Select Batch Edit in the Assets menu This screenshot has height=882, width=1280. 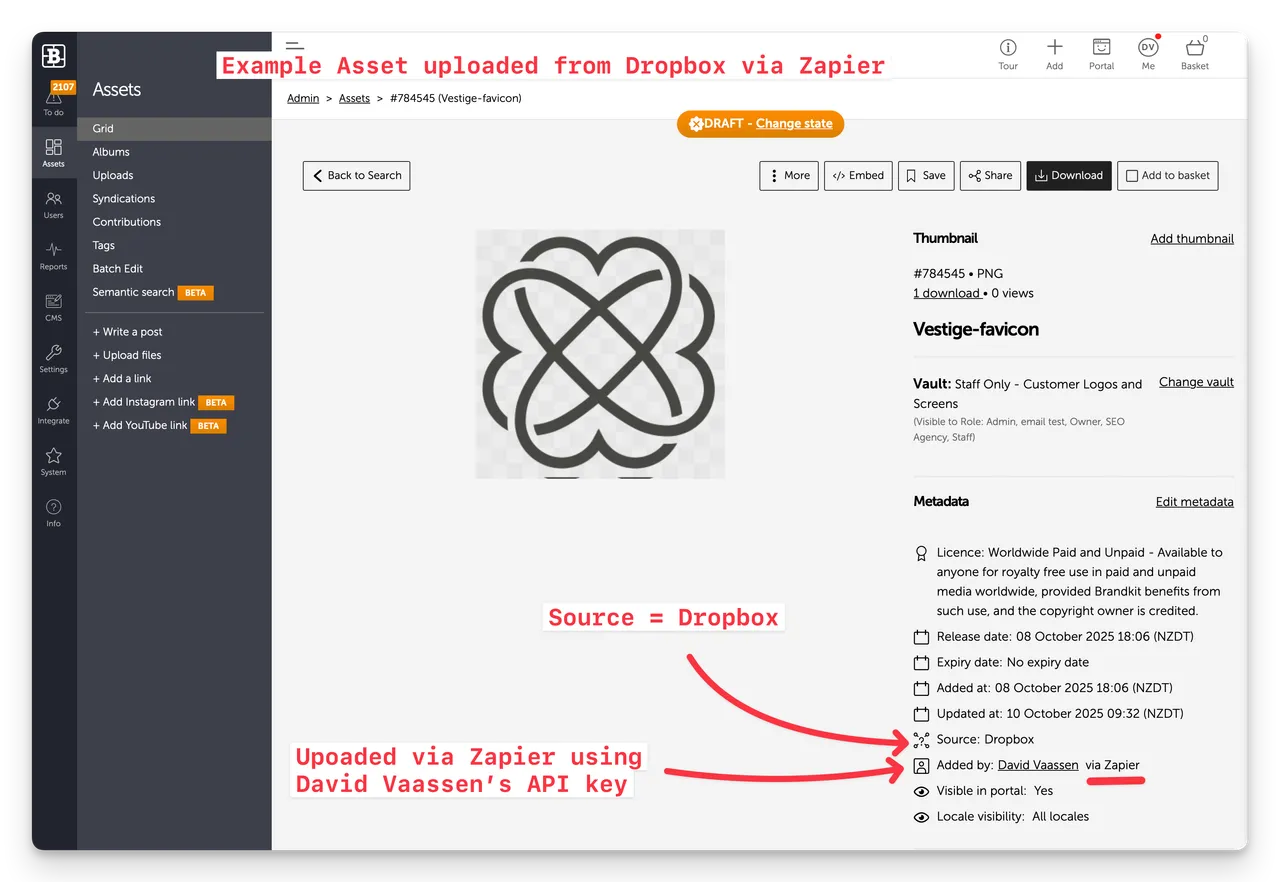click(118, 269)
